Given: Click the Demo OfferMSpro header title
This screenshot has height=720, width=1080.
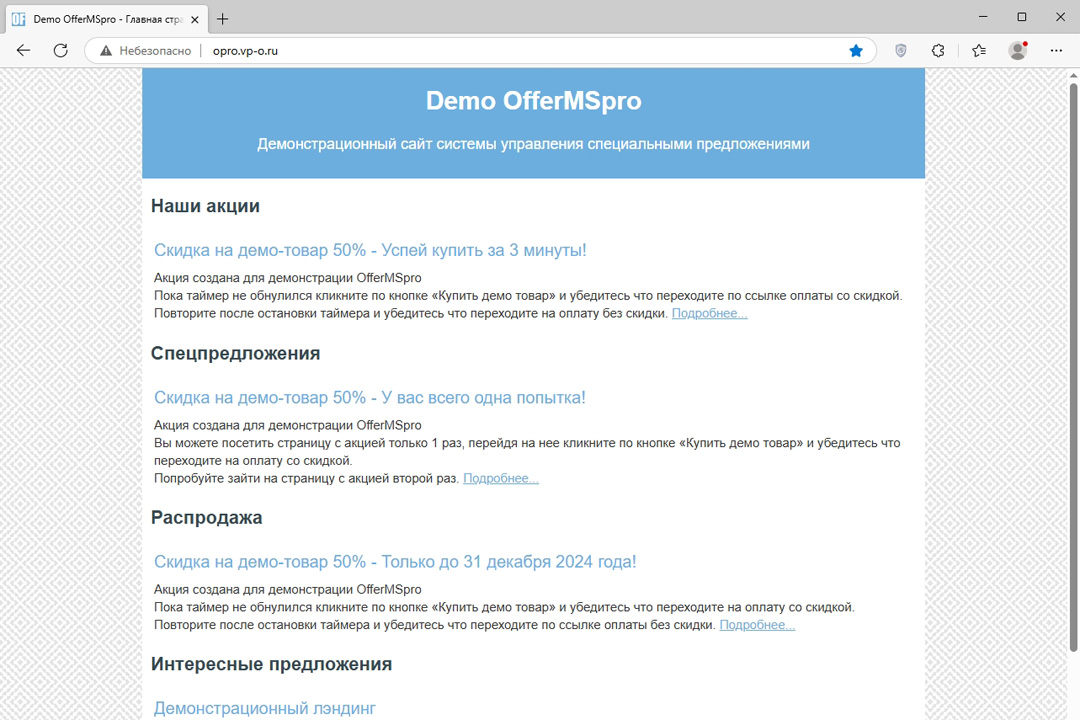Looking at the screenshot, I should pyautogui.click(x=534, y=101).
